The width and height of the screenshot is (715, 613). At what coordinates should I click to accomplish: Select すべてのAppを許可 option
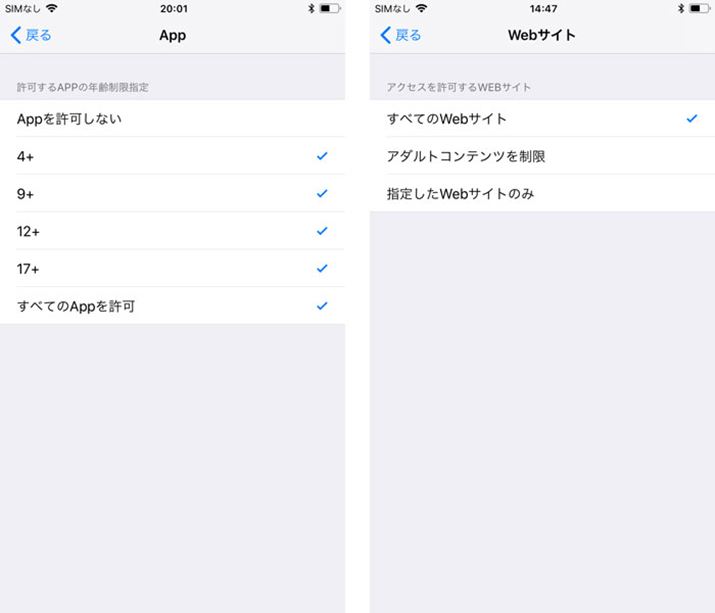pos(172,306)
